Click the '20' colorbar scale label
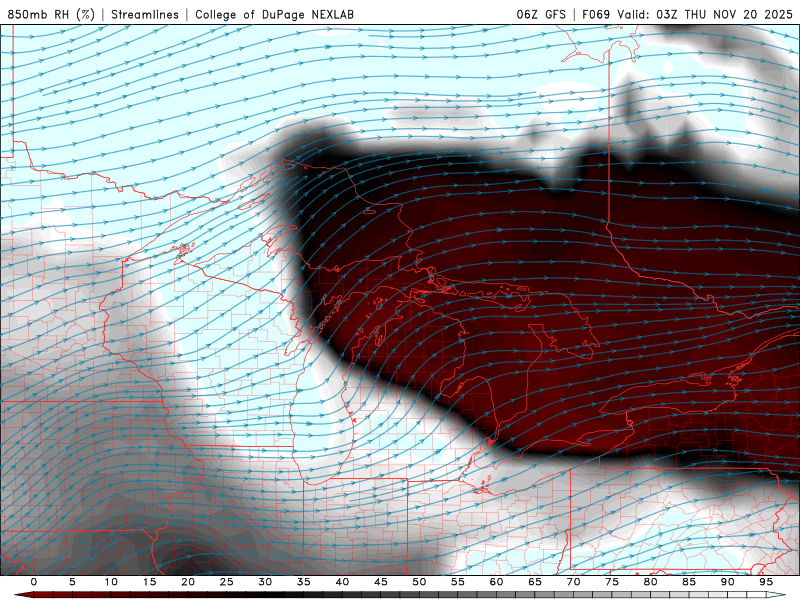Viewport: 800px width, 600px height. tap(188, 582)
